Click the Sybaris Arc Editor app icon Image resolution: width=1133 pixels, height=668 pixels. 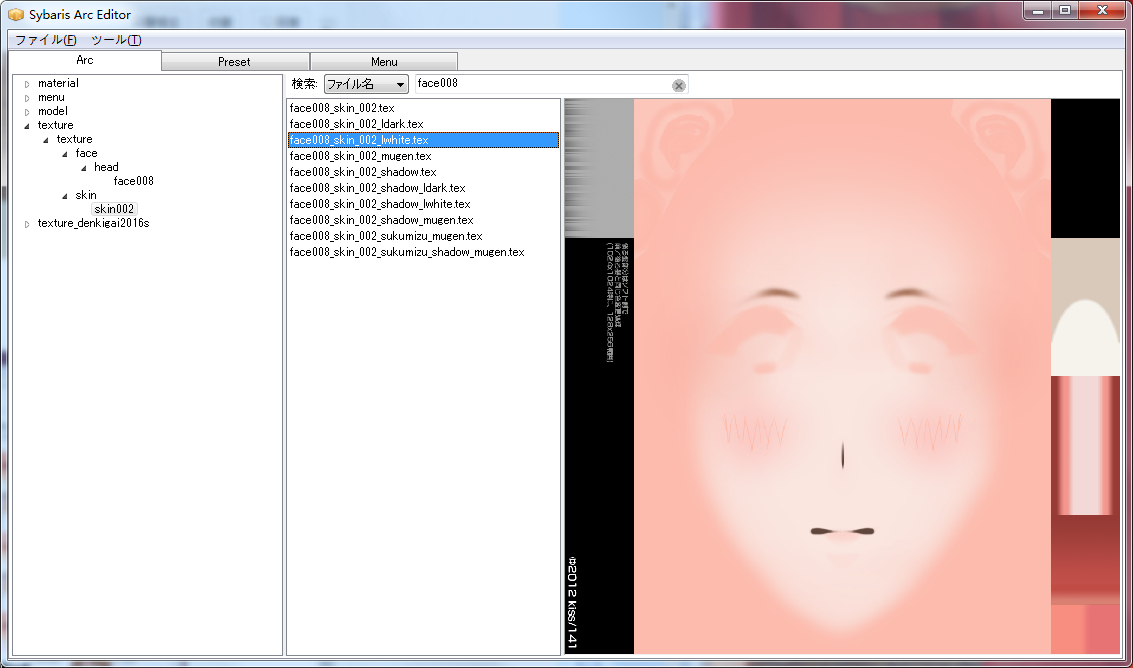(x=14, y=15)
